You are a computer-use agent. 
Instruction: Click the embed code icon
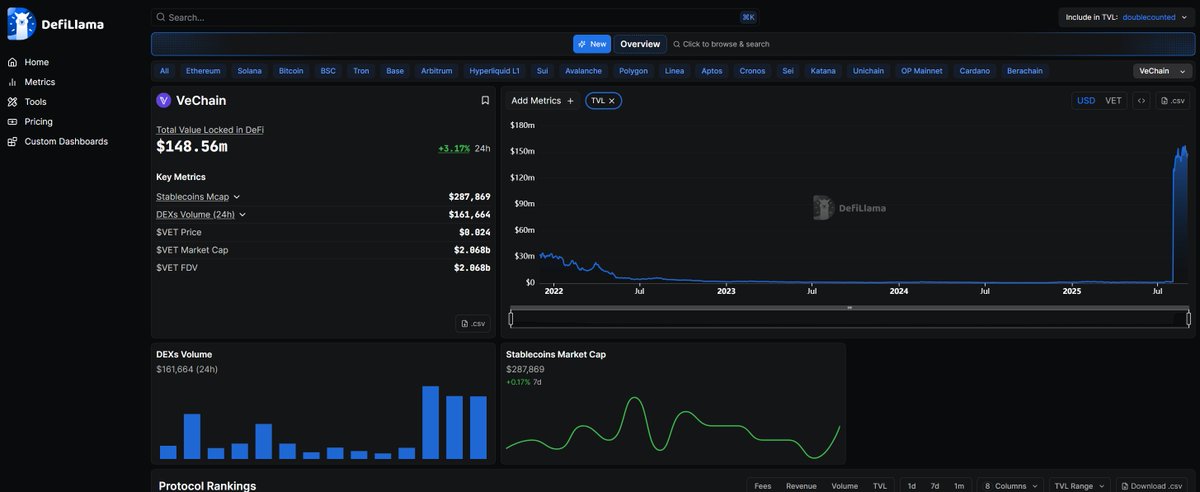pyautogui.click(x=1142, y=101)
